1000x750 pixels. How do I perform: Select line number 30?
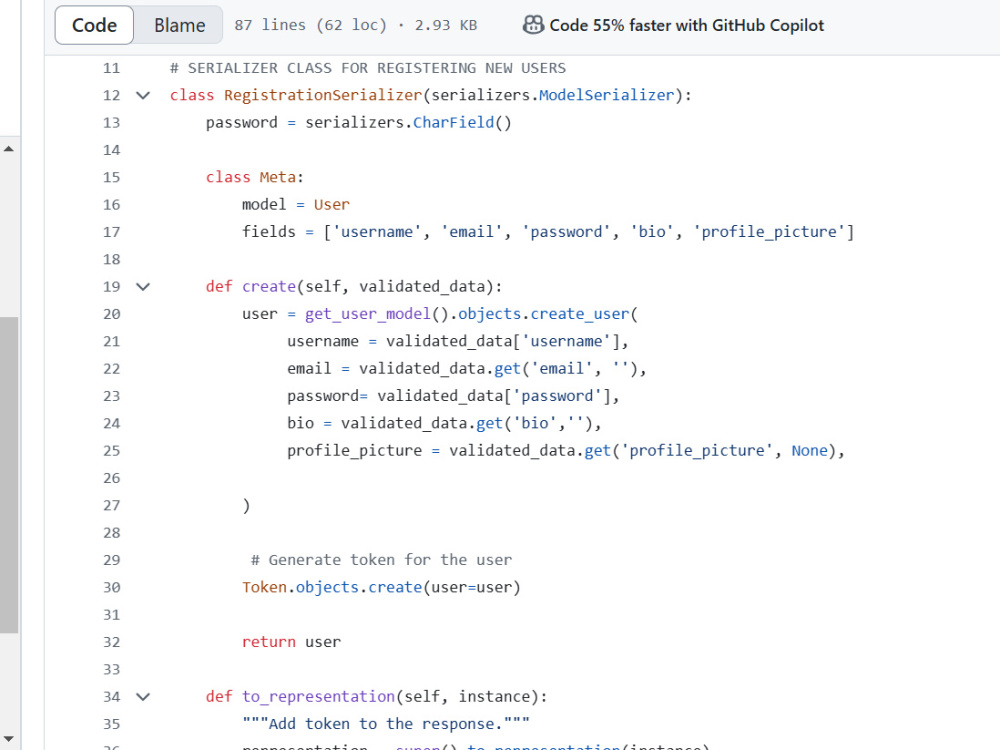coord(112,587)
